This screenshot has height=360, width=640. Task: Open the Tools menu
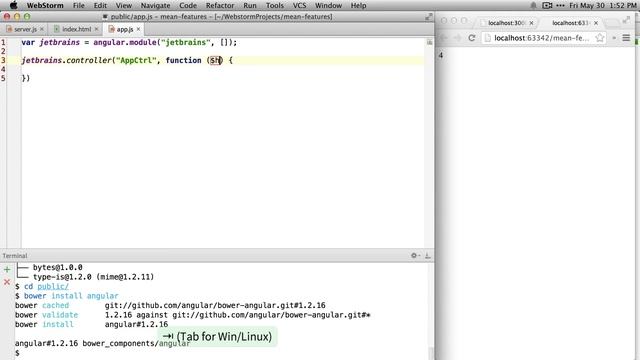click(x=275, y=6)
